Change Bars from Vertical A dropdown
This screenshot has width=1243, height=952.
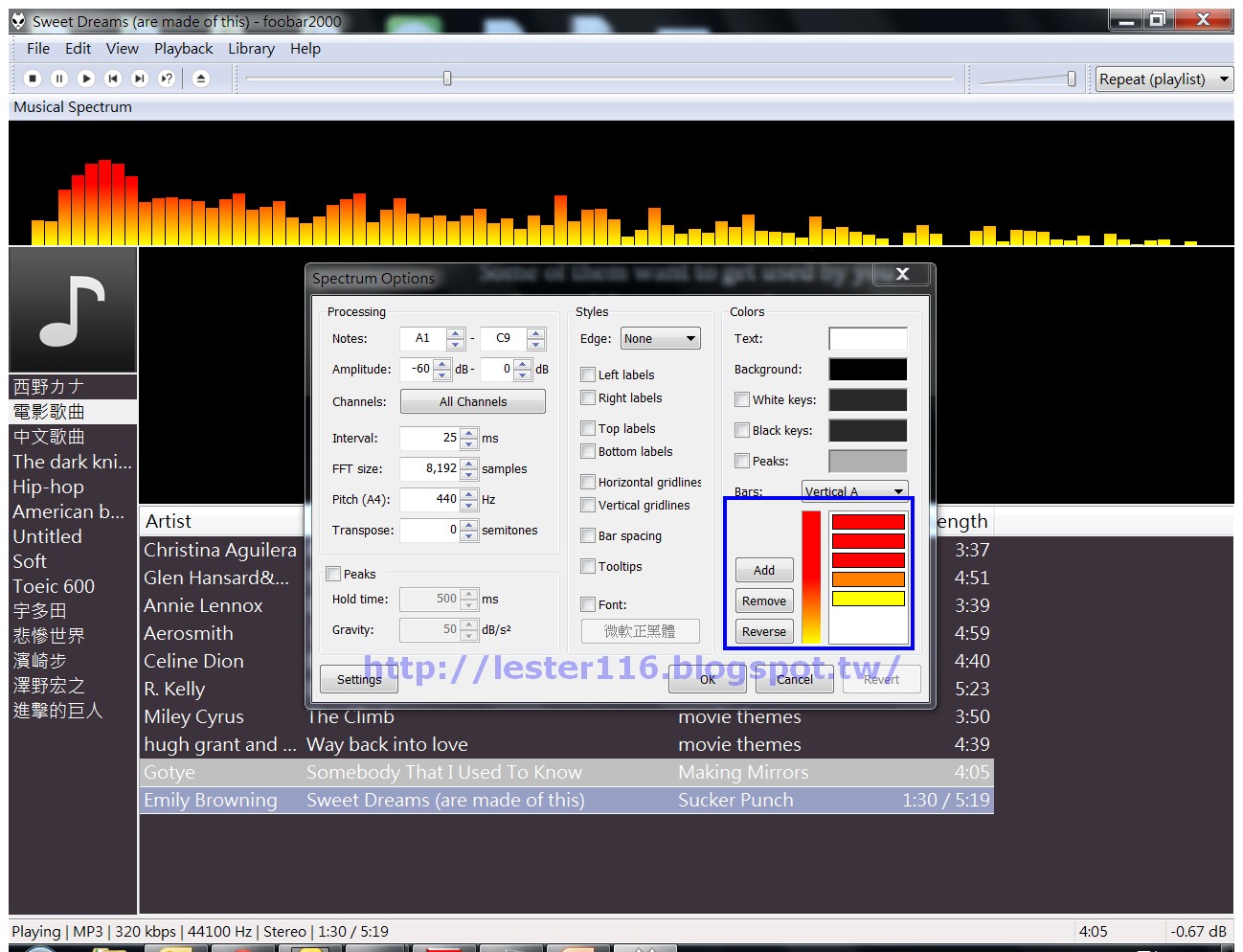[853, 490]
